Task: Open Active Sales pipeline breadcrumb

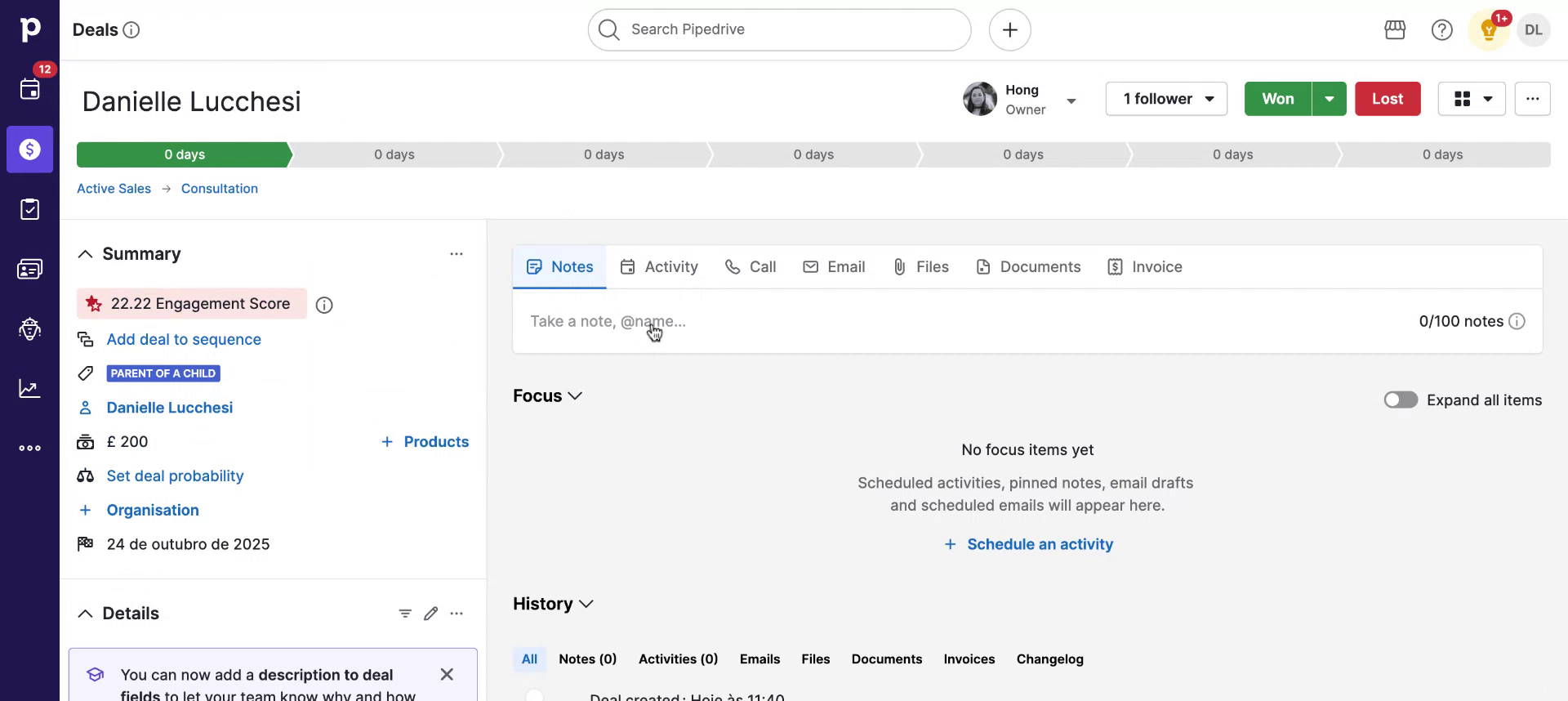Action: point(114,189)
